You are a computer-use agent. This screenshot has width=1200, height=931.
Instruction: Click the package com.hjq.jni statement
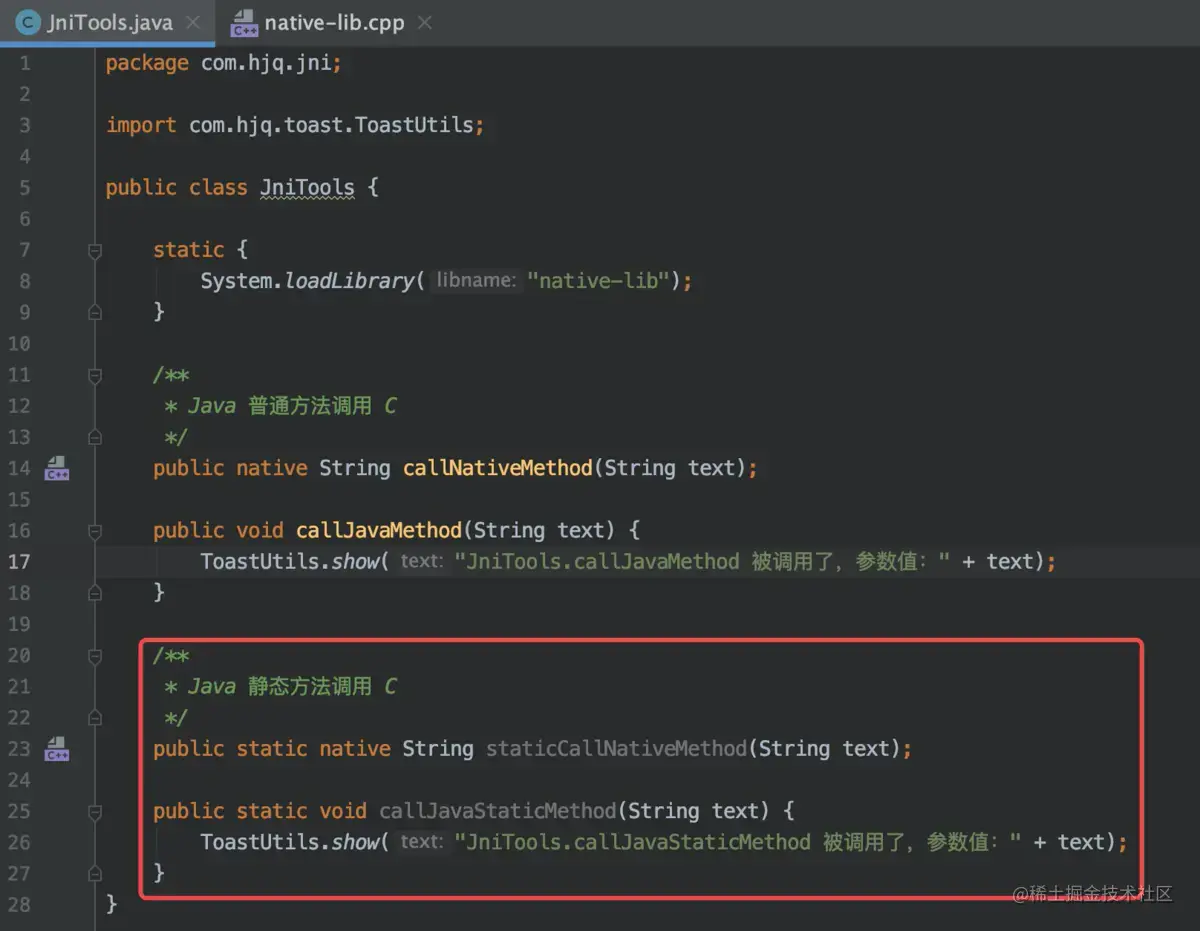[x=224, y=63]
